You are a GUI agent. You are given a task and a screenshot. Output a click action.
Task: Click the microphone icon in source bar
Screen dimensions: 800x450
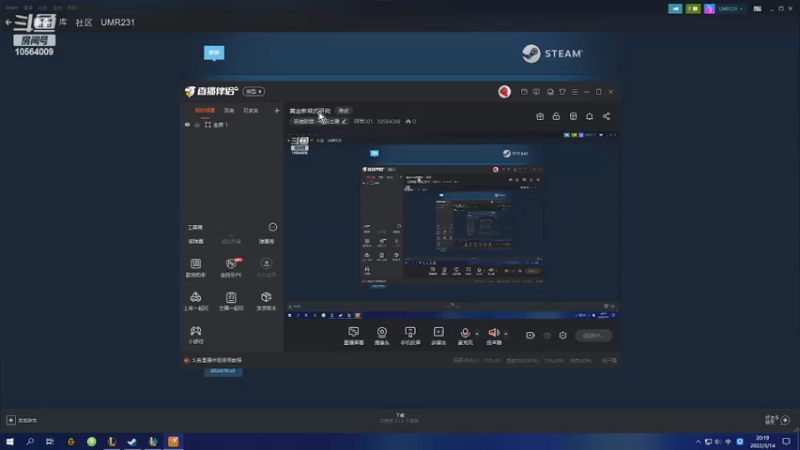click(x=465, y=333)
